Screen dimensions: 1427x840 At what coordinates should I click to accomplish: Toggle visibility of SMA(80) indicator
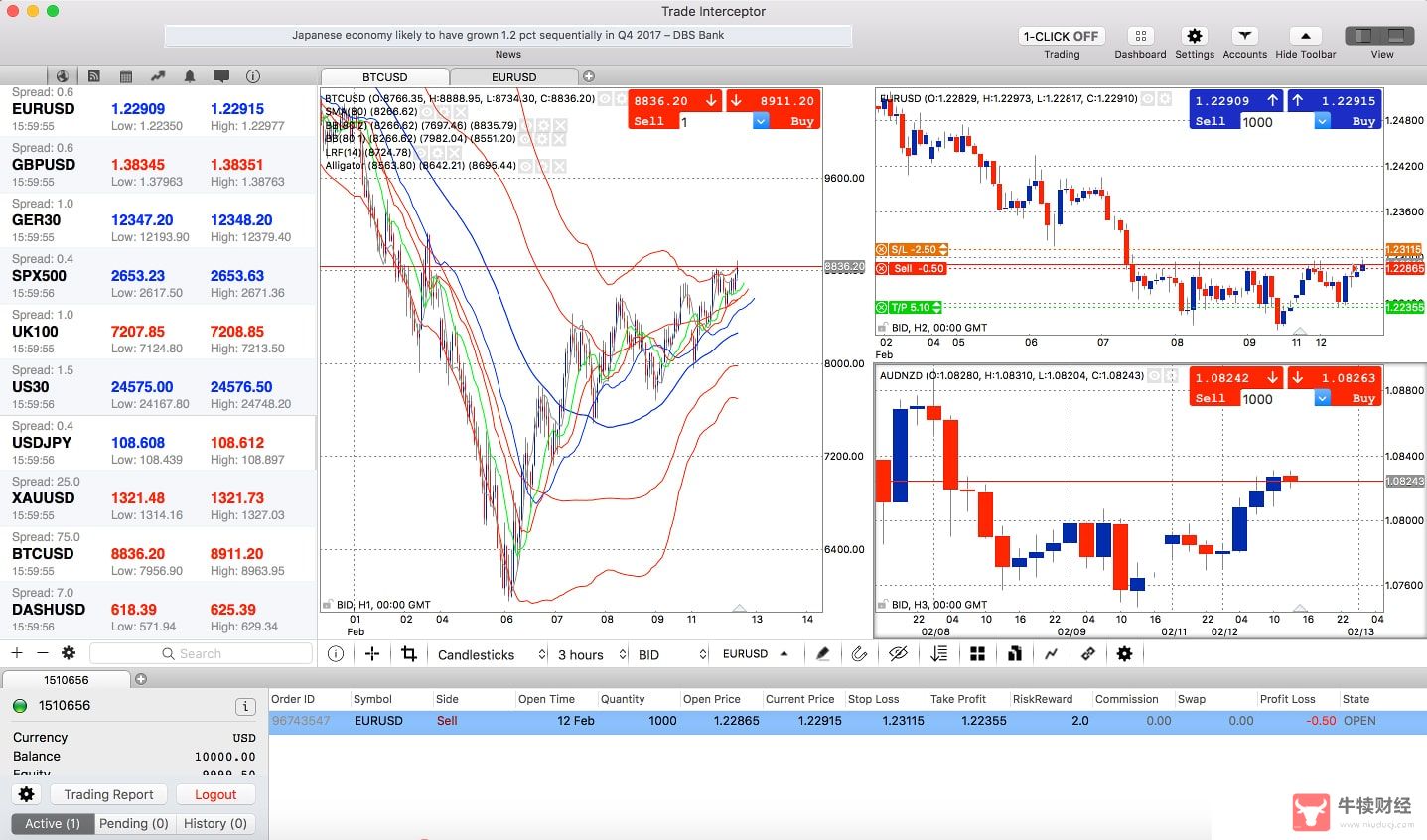click(427, 112)
